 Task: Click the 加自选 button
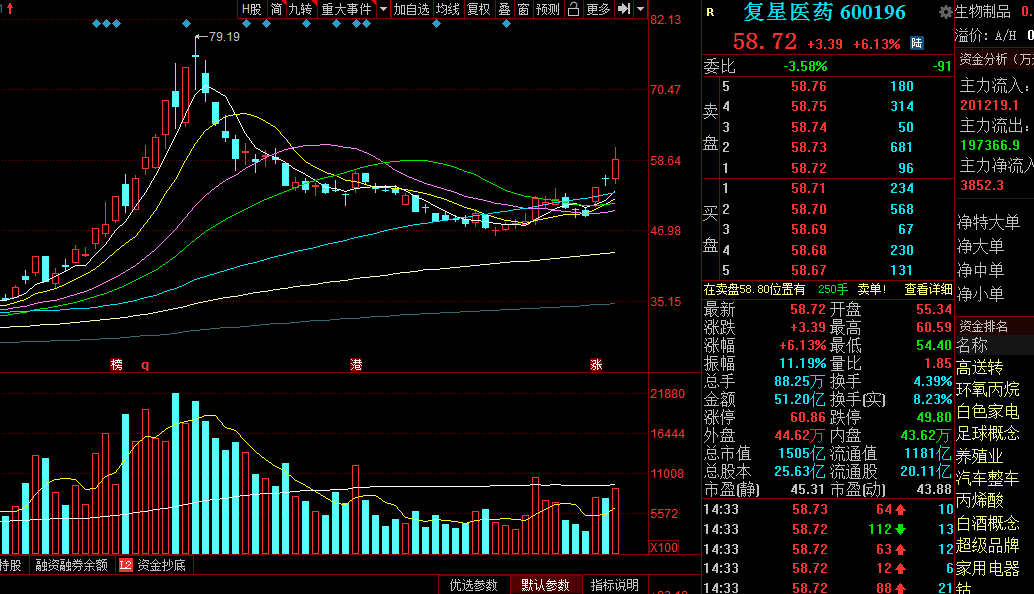coord(411,9)
